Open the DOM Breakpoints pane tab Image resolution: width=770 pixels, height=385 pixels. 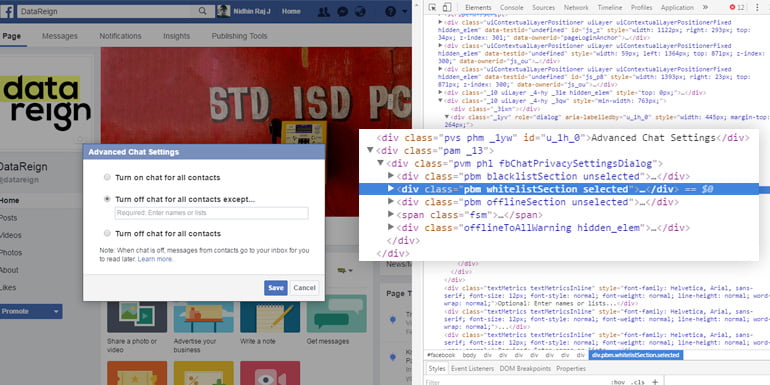(525, 368)
